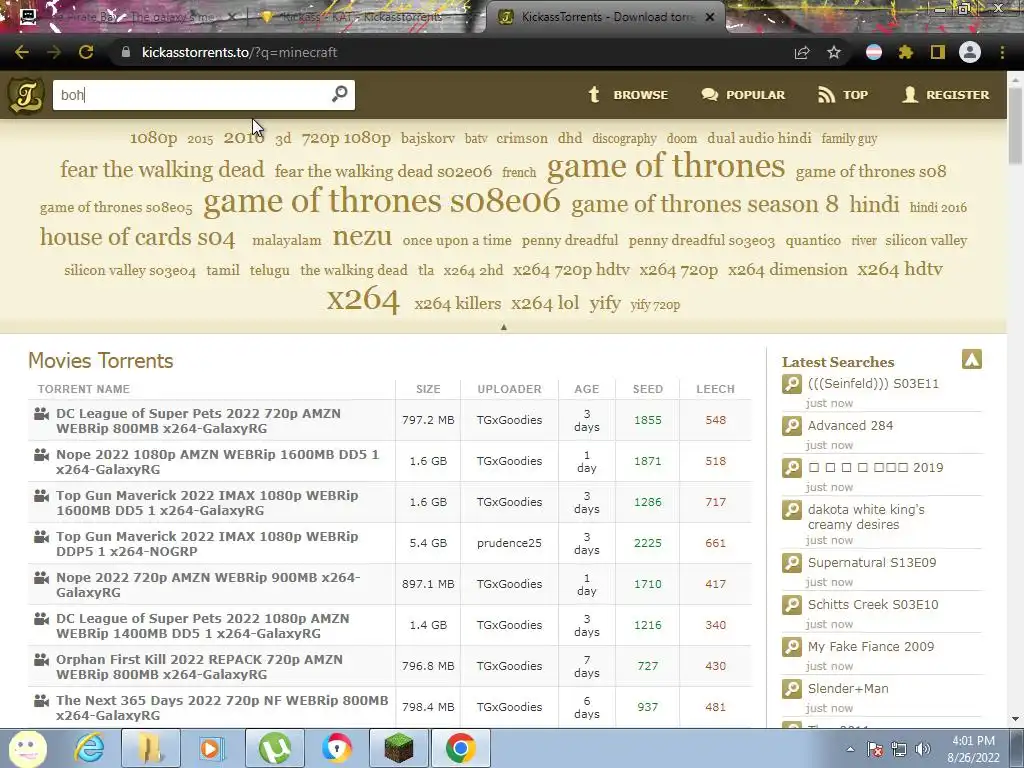Click the seed count 2225
The width and height of the screenshot is (1024, 768).
pos(648,543)
